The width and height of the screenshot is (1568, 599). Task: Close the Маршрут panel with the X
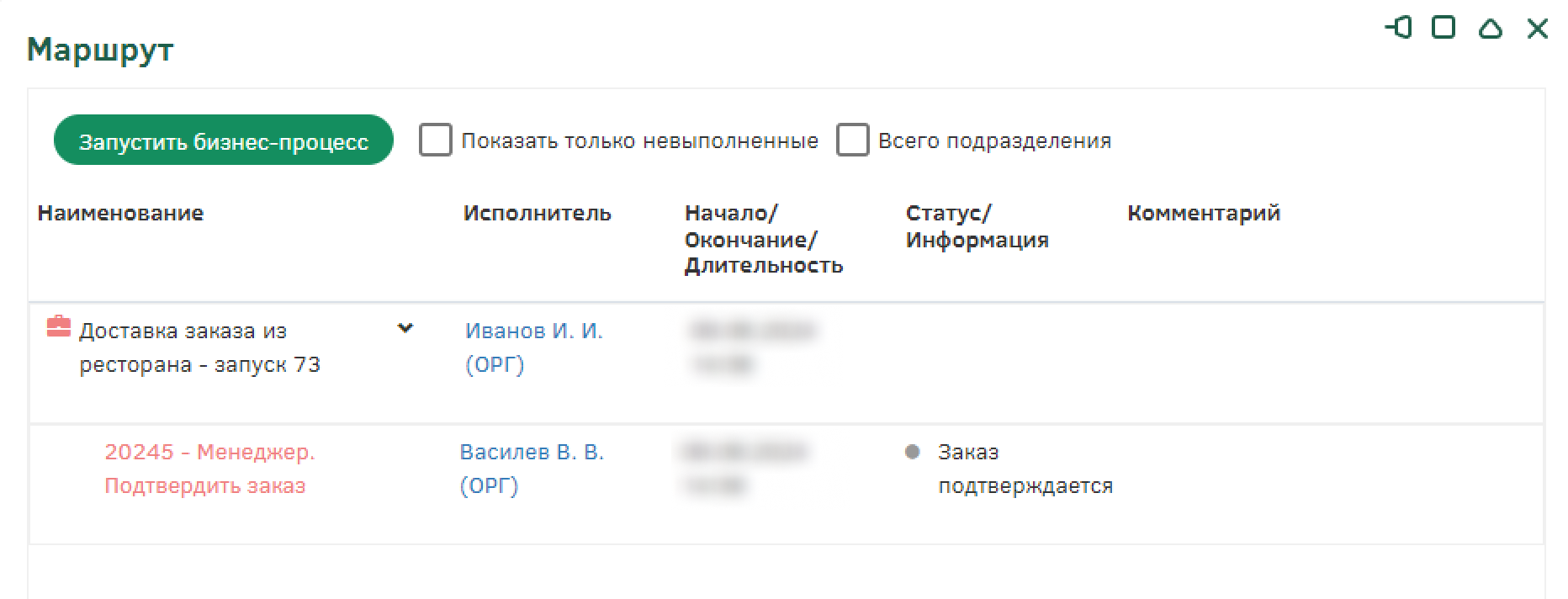[x=1537, y=29]
